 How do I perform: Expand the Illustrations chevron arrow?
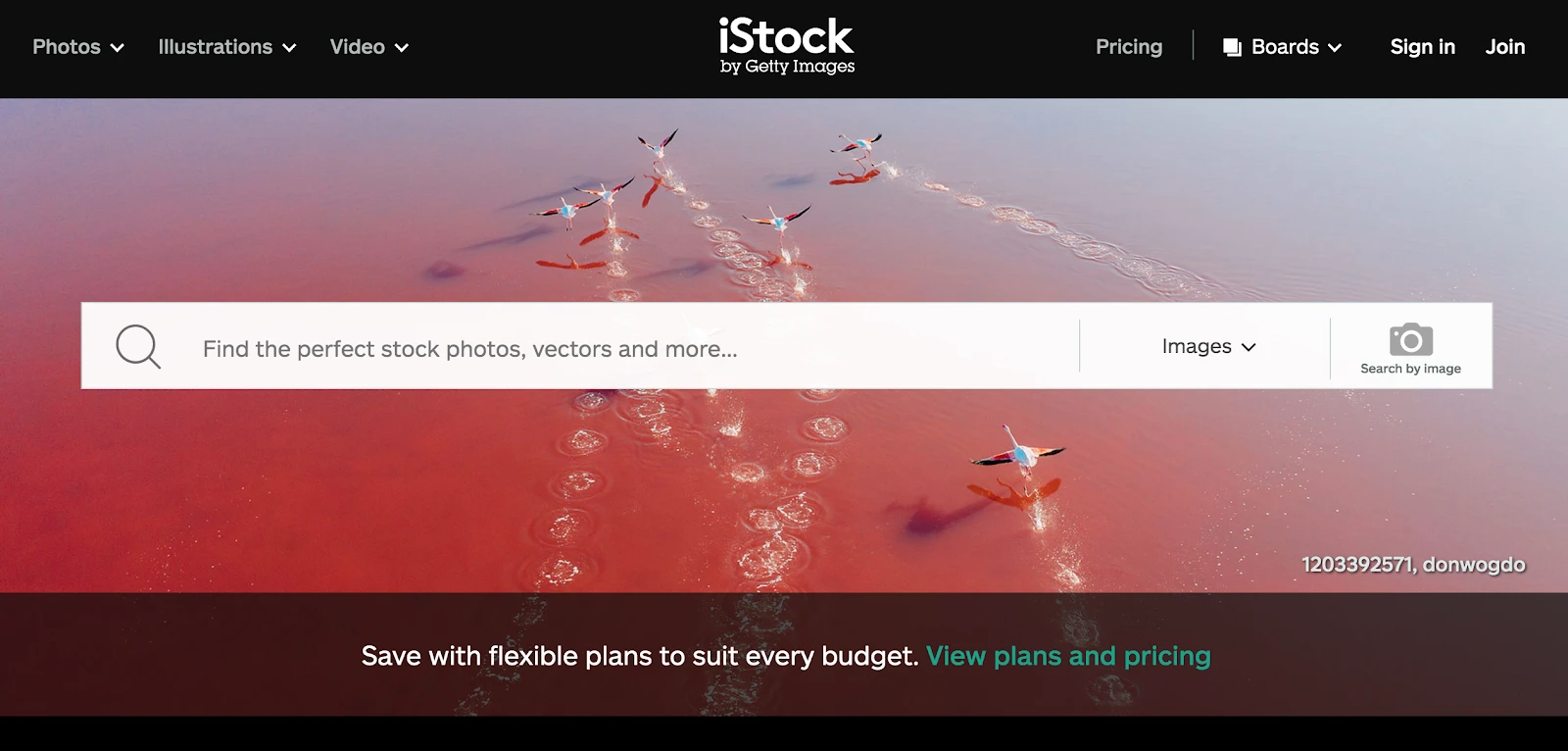tap(289, 48)
